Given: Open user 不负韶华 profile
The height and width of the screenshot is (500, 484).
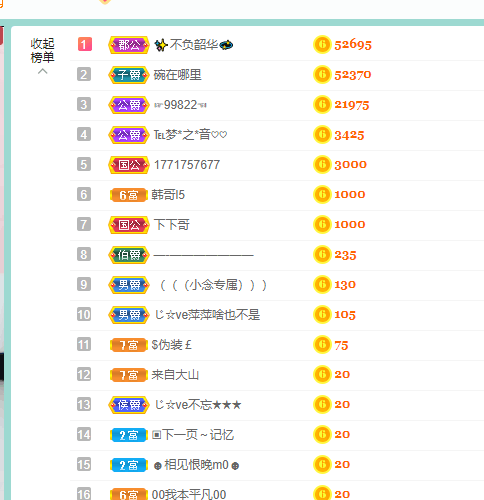Looking at the screenshot, I should coord(193,45).
